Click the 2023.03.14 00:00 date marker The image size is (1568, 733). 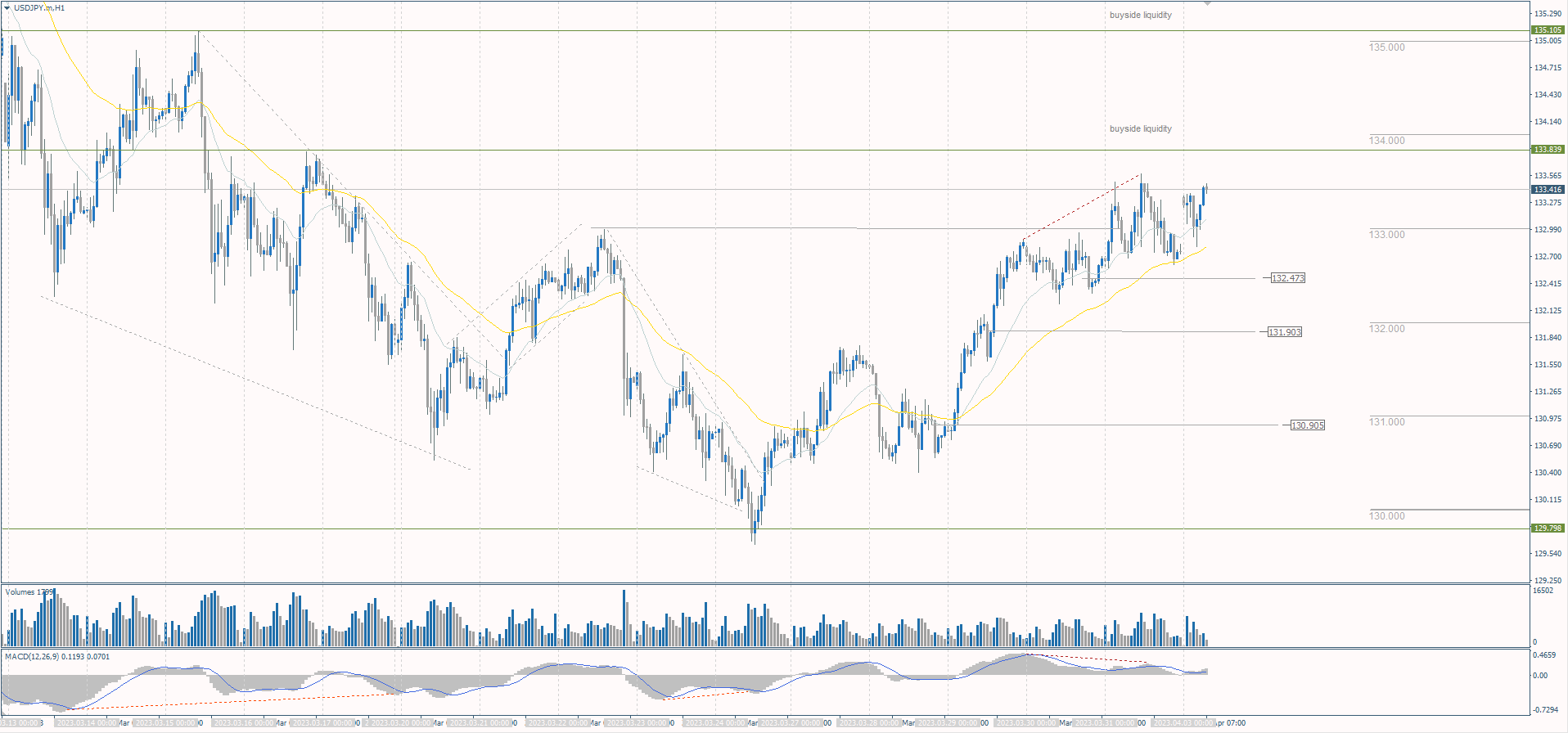point(88,723)
